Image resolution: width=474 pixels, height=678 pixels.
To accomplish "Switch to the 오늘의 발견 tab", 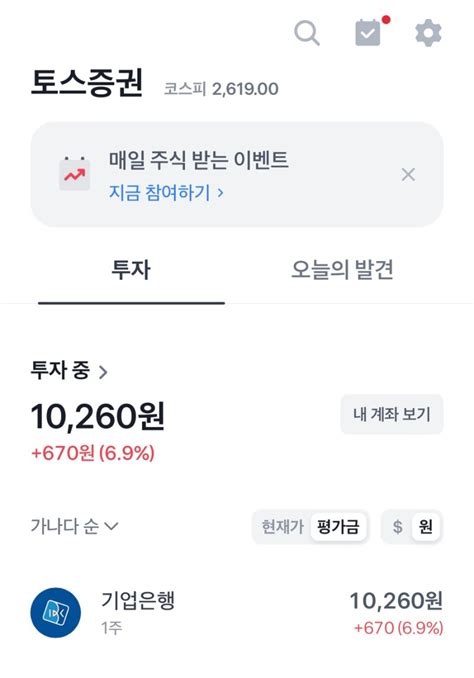I will point(342,270).
